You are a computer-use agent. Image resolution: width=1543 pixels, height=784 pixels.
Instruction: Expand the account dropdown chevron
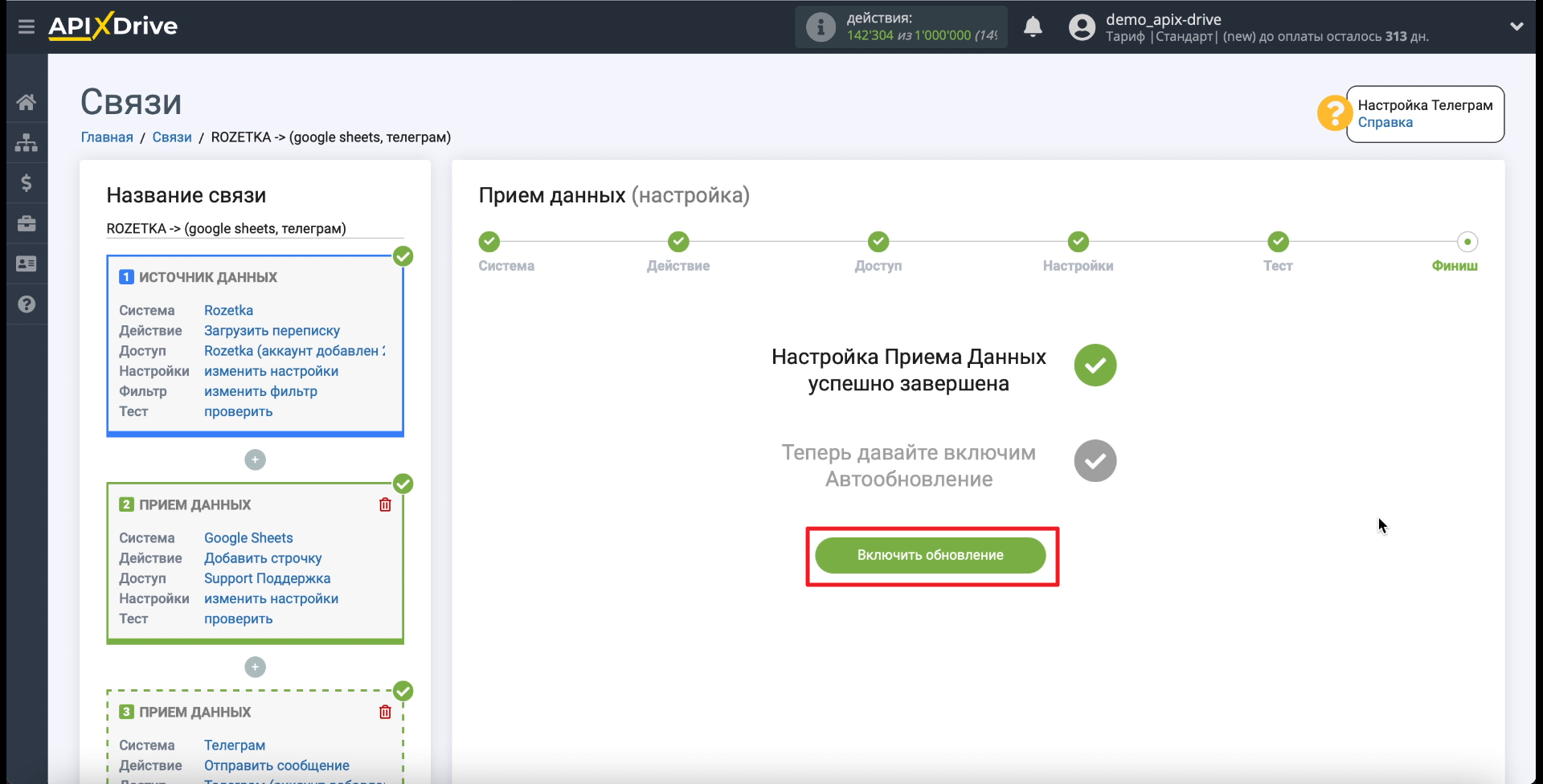pyautogui.click(x=1516, y=27)
